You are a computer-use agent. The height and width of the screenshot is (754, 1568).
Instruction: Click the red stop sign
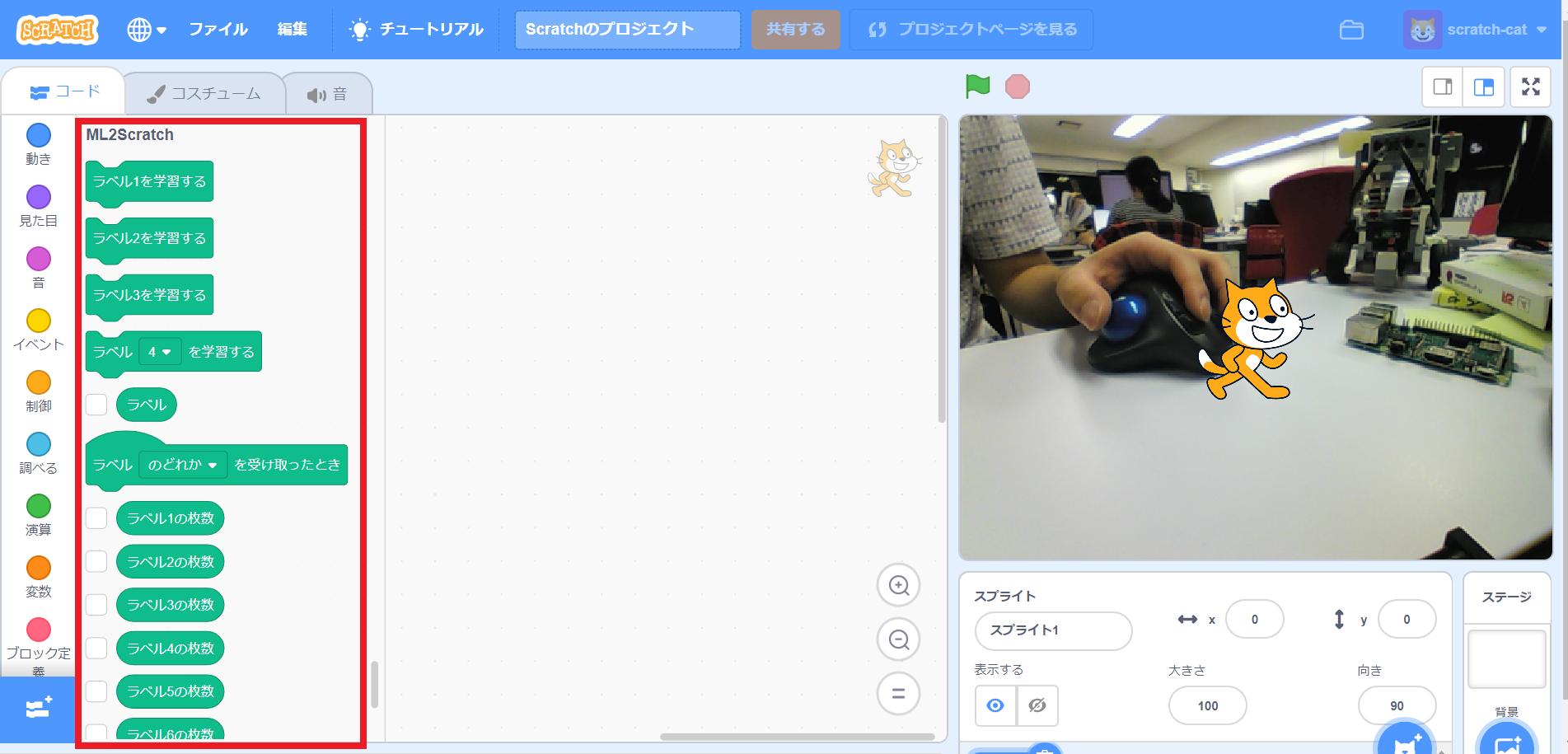click(1017, 85)
